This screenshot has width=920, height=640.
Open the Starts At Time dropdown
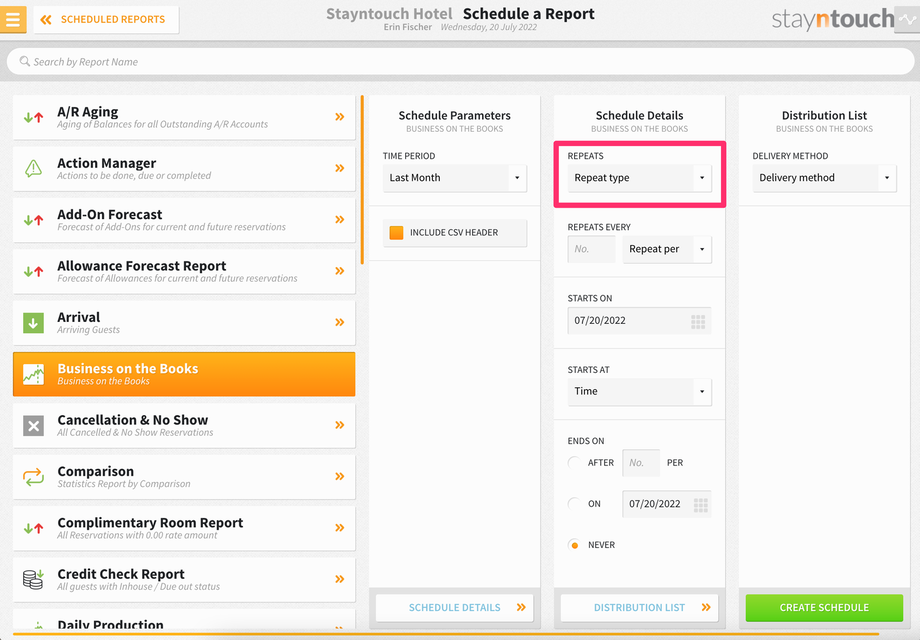point(640,392)
